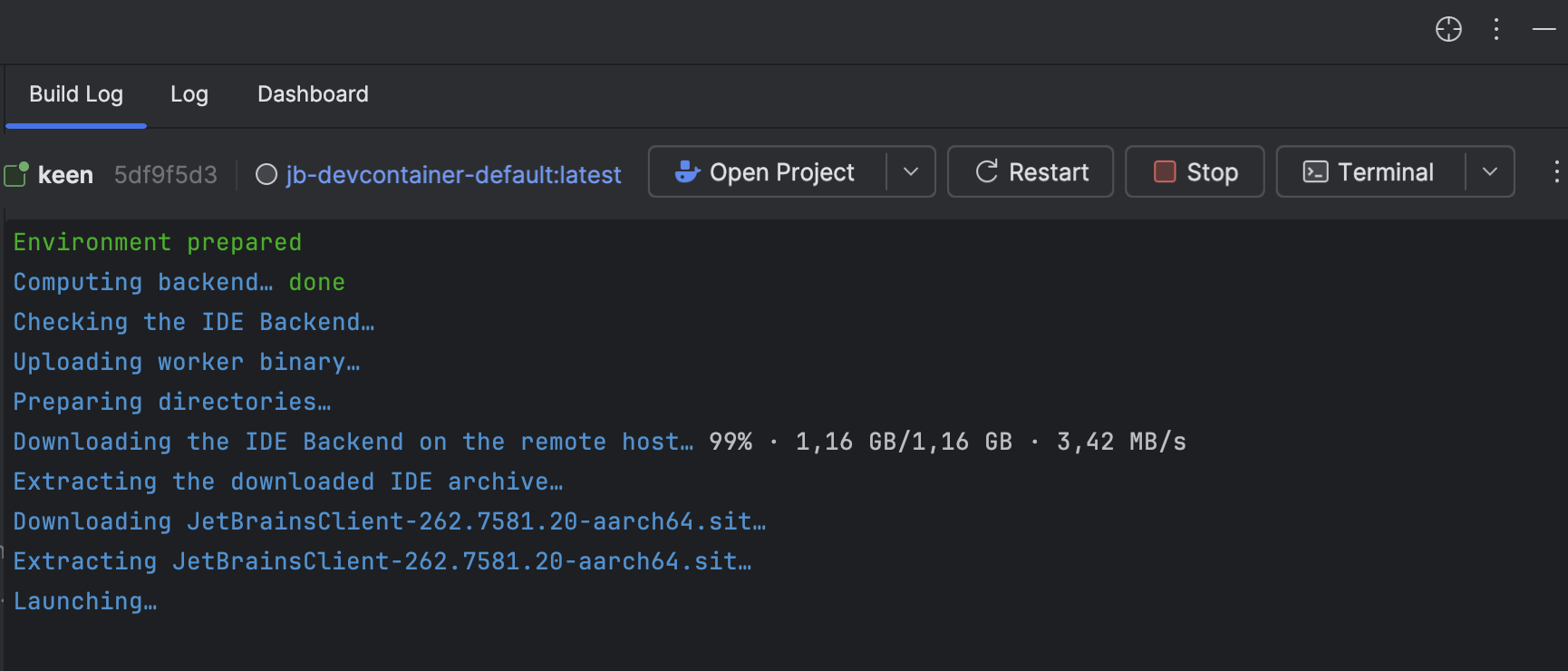Screen dimensions: 1568x671
Task: Open the jb-devcontainer-default:latest link
Action: (453, 174)
